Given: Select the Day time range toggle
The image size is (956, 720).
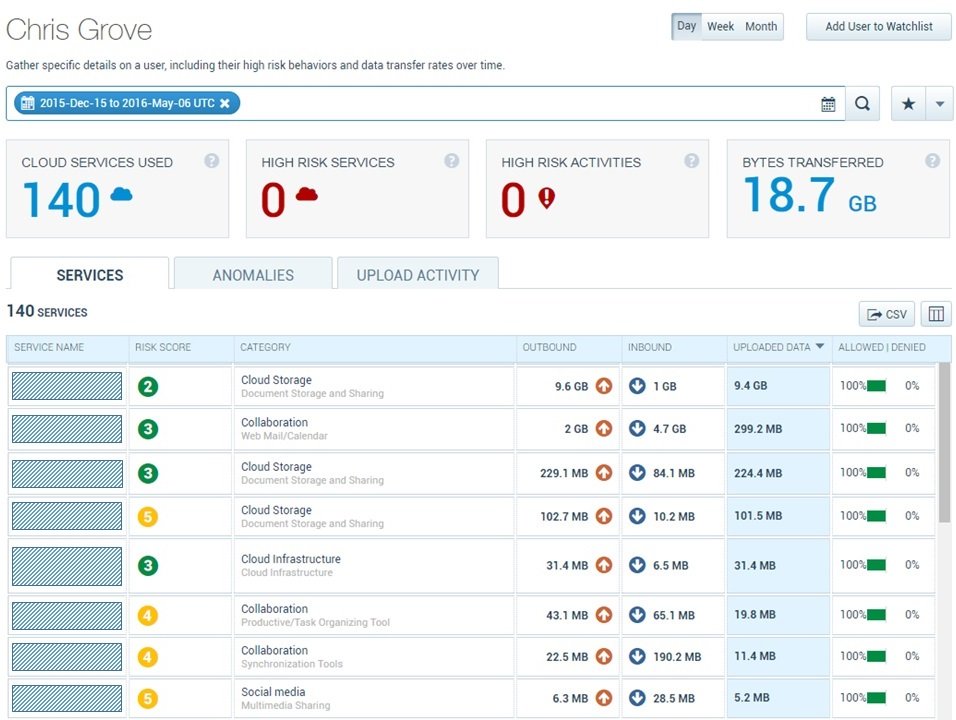Looking at the screenshot, I should point(687,26).
